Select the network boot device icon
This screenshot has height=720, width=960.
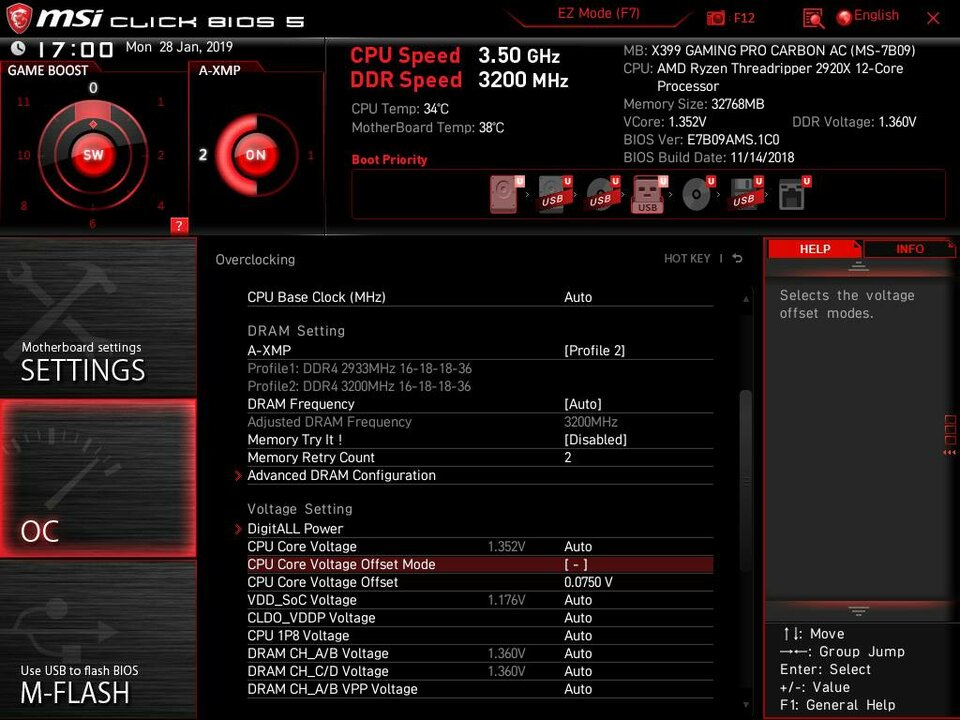point(794,194)
